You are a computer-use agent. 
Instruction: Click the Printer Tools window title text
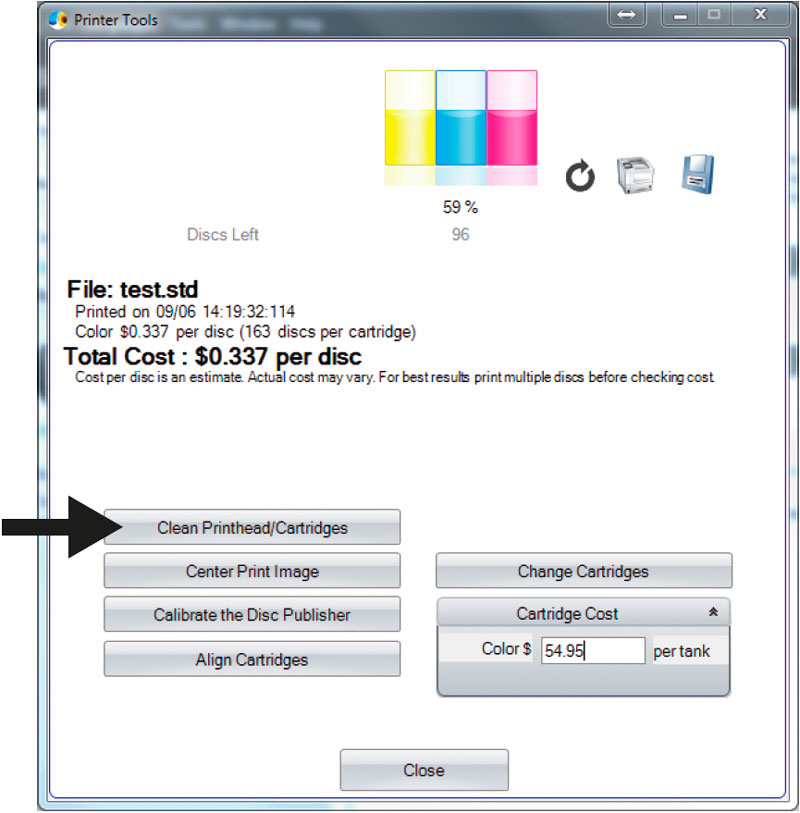tap(116, 20)
